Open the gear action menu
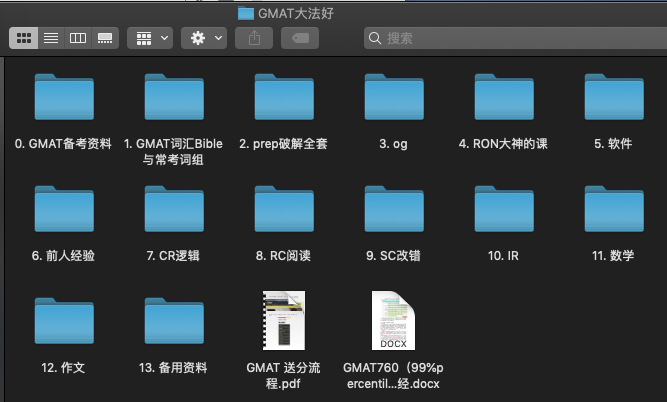 [x=204, y=38]
